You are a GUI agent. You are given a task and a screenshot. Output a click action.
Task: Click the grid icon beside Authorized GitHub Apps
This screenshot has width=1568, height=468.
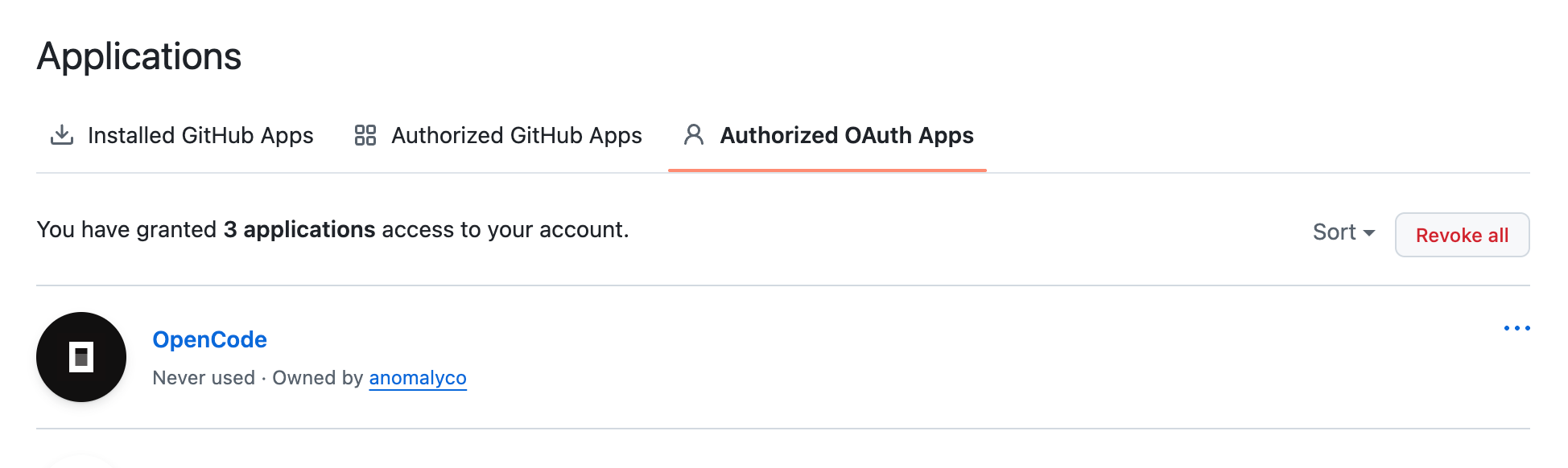pos(365,135)
